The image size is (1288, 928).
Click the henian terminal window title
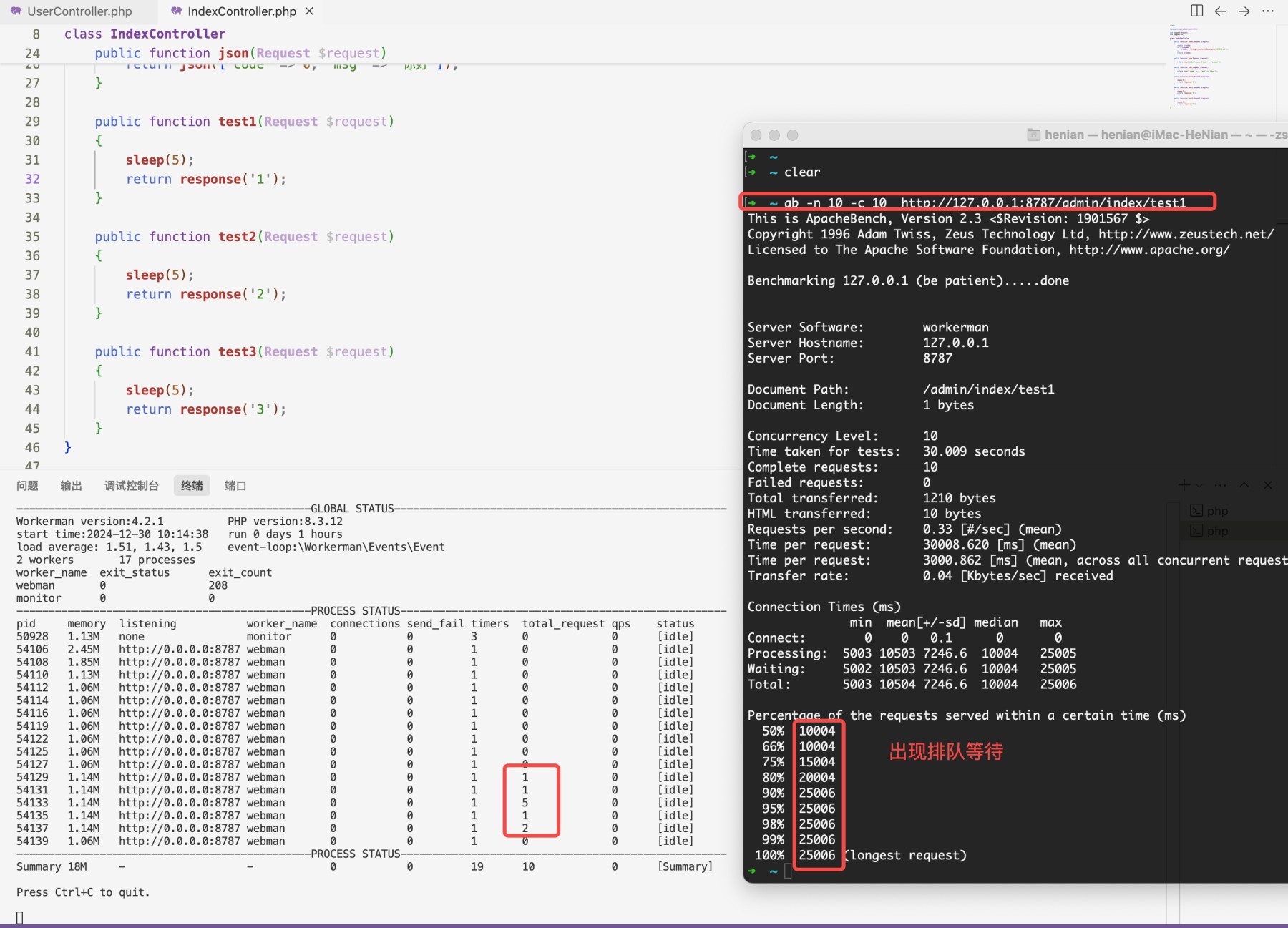tap(1165, 135)
